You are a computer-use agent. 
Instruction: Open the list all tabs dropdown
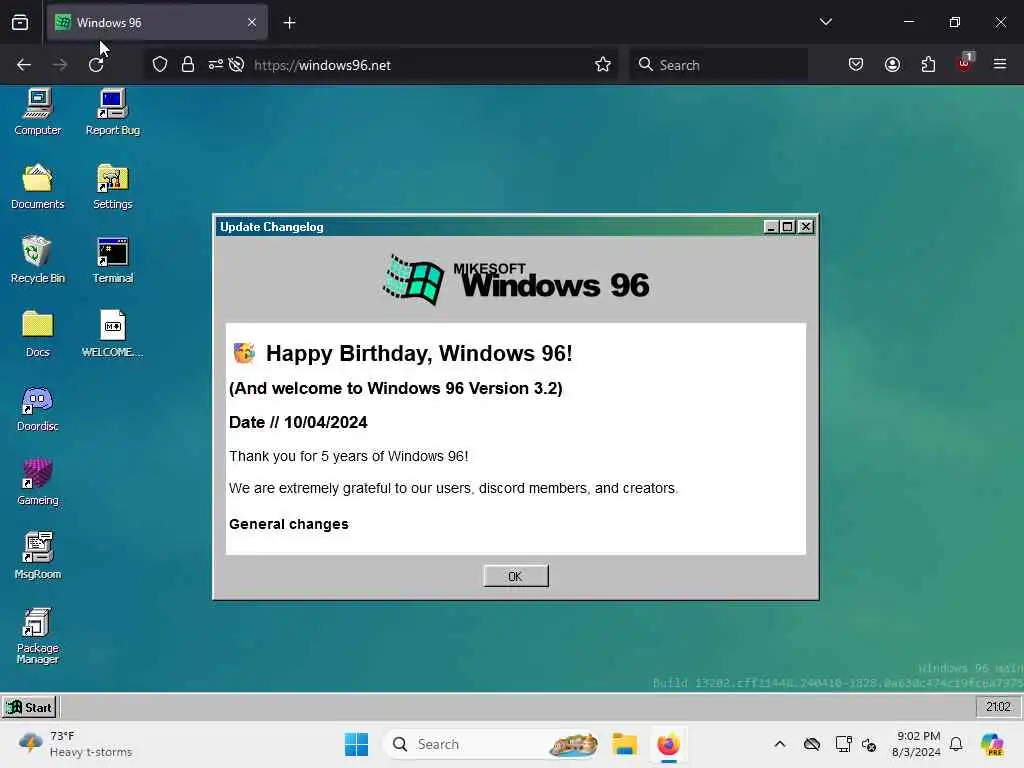[x=825, y=22]
